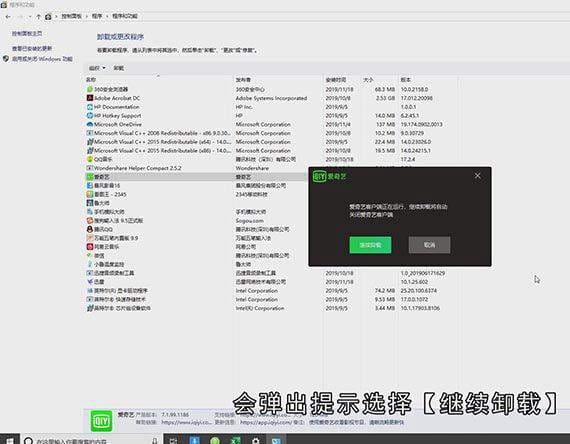Open the recent locations dropdown arrow
Viewport: 570px width, 444px height.
click(x=30, y=16)
